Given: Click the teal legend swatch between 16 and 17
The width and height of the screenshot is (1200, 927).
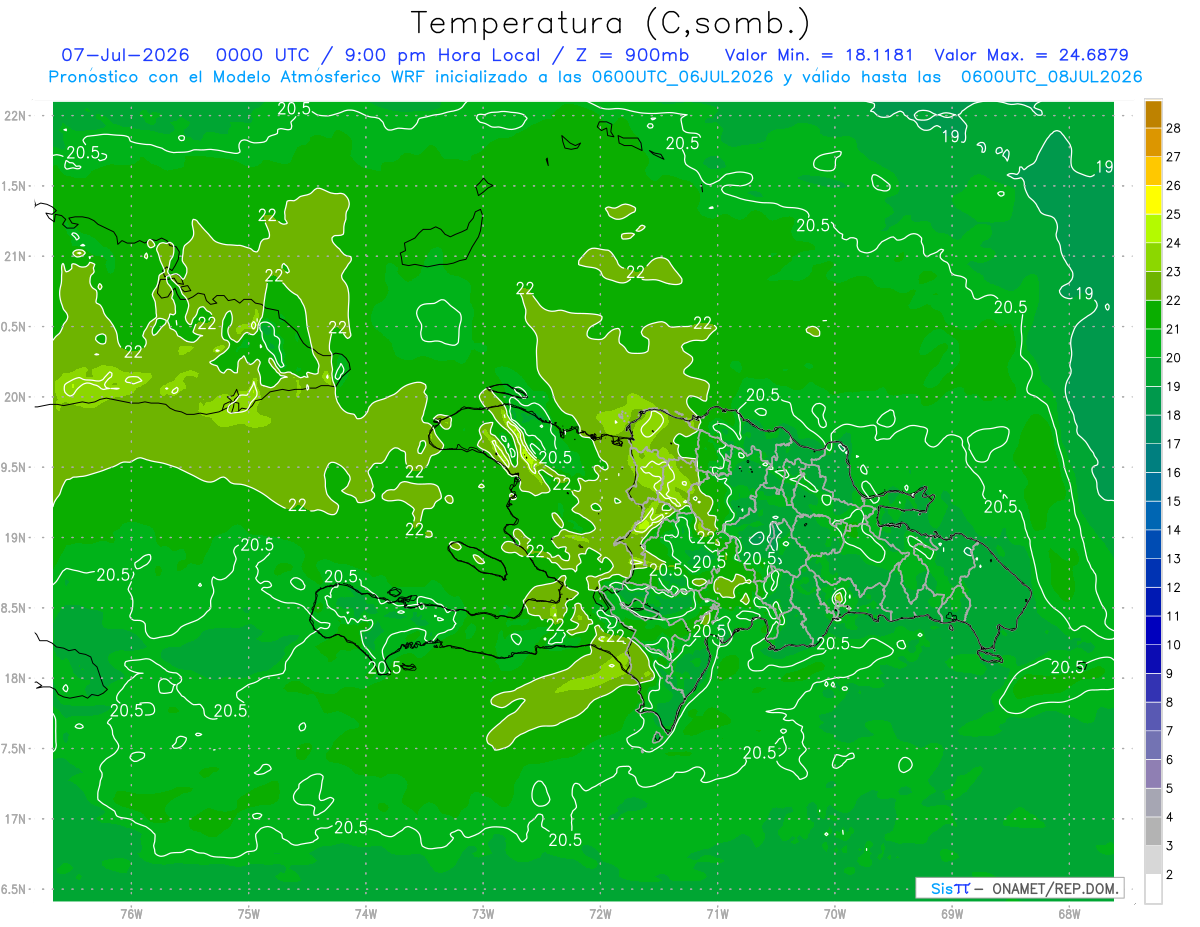Looking at the screenshot, I should 1153,459.
